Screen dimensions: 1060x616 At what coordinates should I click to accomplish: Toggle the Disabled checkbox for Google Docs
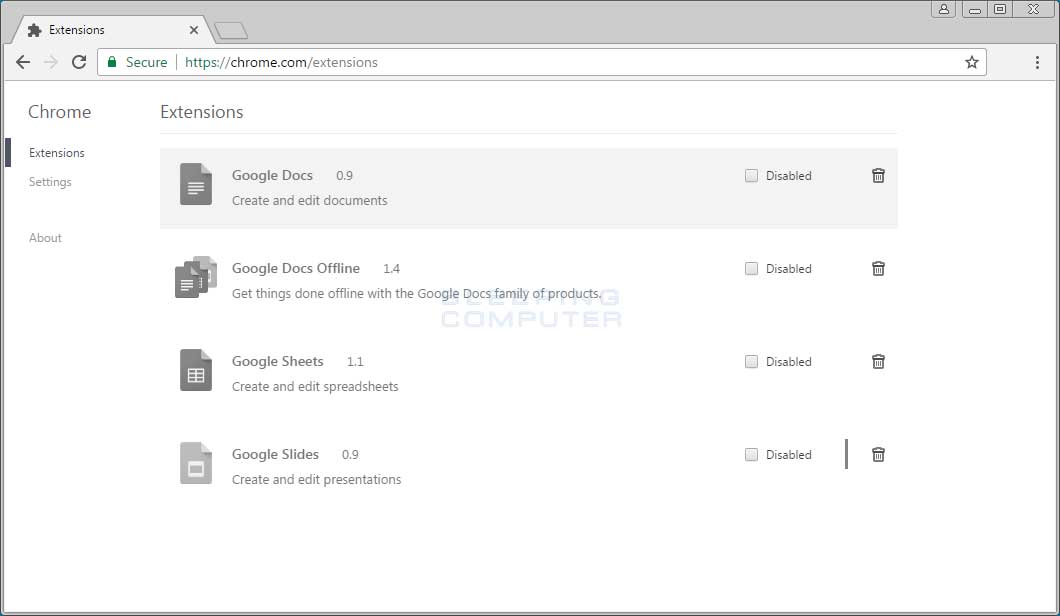pyautogui.click(x=751, y=176)
